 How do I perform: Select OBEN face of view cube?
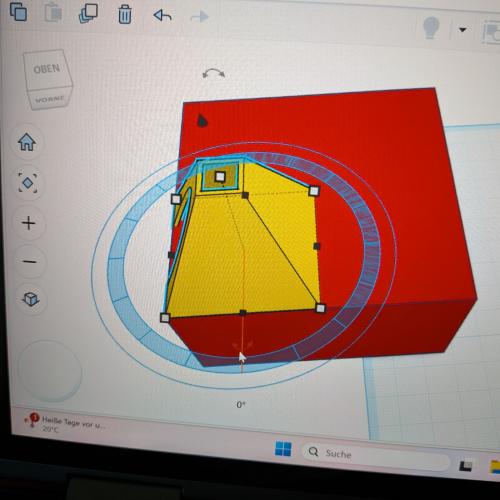pyautogui.click(x=47, y=69)
